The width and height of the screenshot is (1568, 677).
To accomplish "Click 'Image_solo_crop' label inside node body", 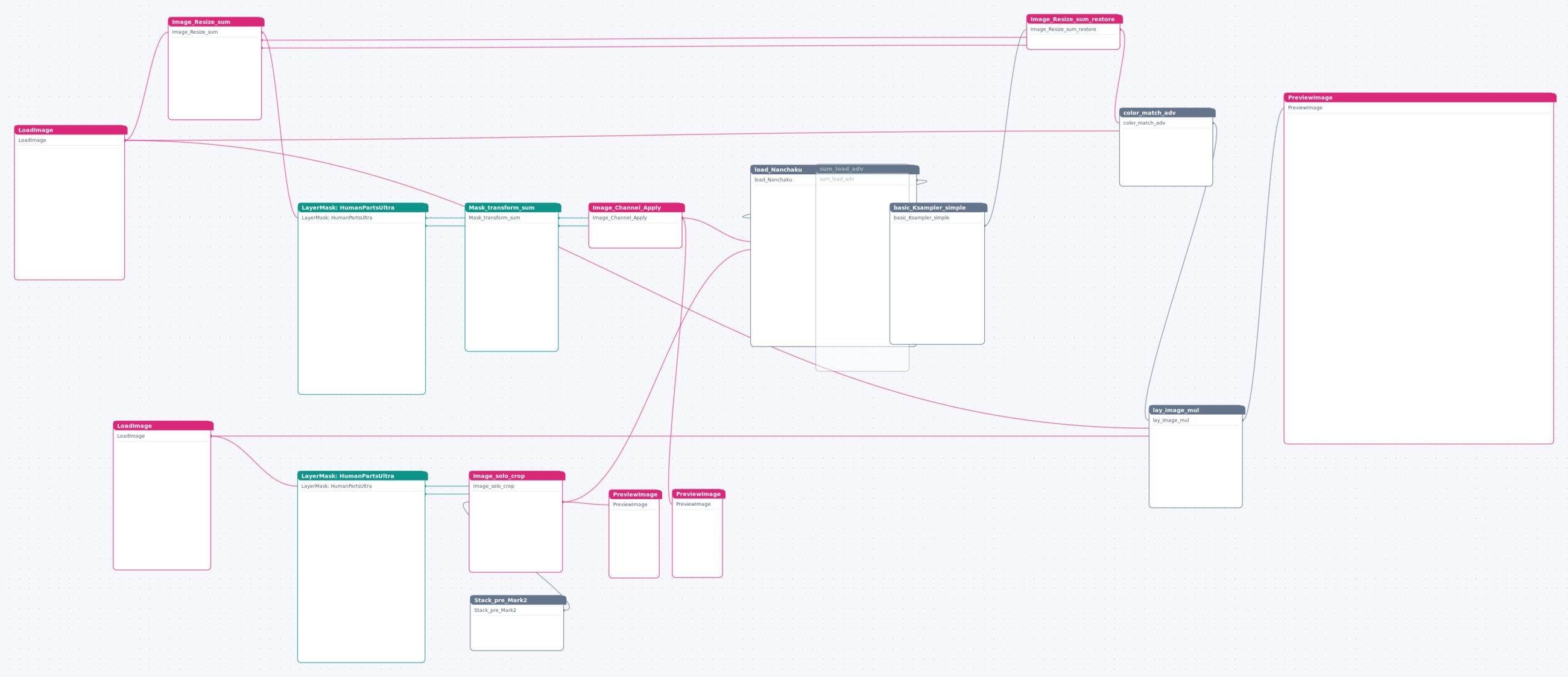I will [x=494, y=486].
